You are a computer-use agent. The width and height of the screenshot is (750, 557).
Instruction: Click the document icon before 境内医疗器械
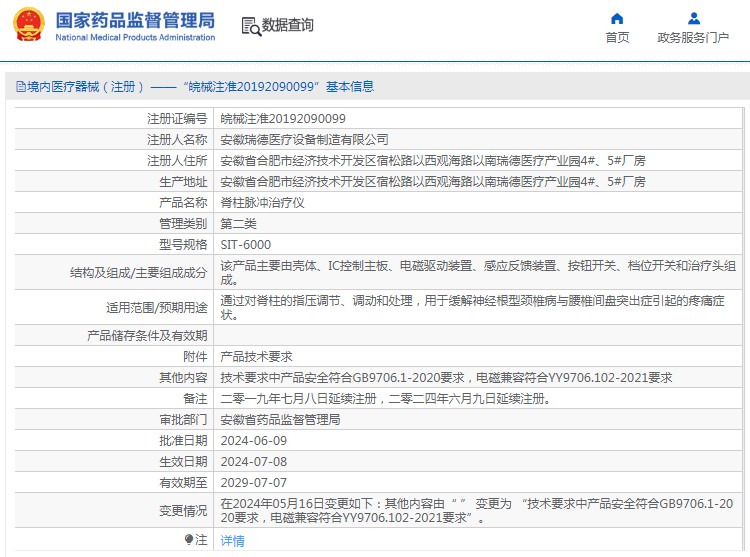click(20, 87)
